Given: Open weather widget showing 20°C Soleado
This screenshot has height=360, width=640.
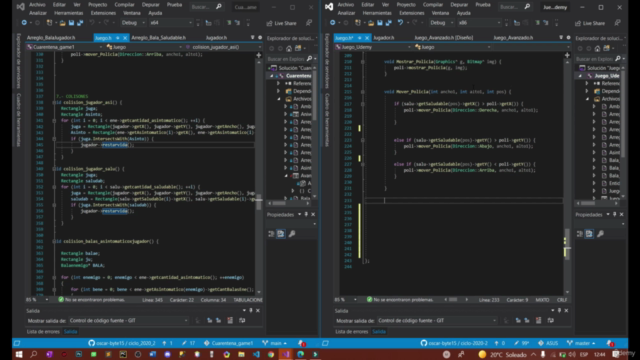Looking at the screenshot, I should coord(502,354).
